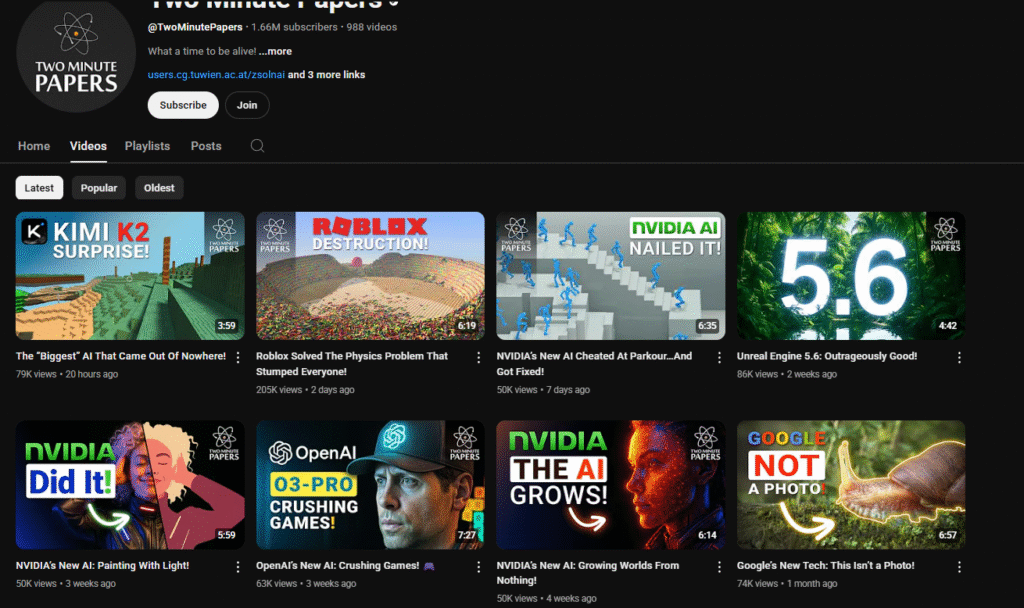Screen dimensions: 1024x608
Task: Click the '1.66M subscribers' text
Action: coord(295,27)
